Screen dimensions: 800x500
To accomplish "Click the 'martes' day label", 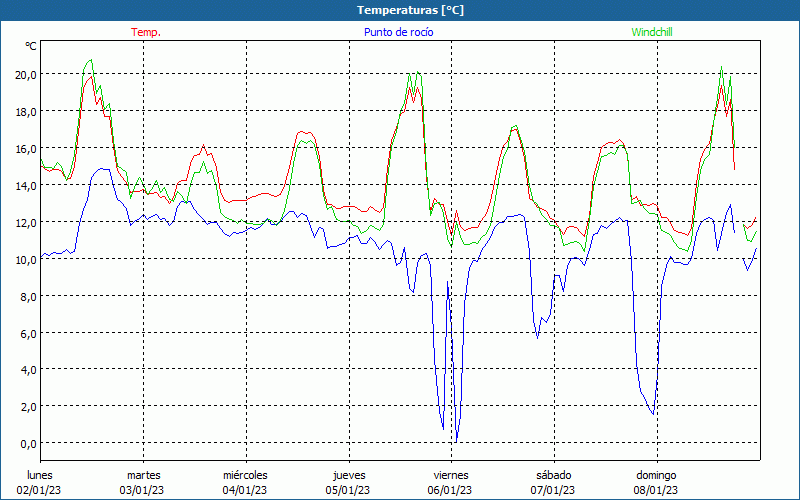I will (144, 475).
